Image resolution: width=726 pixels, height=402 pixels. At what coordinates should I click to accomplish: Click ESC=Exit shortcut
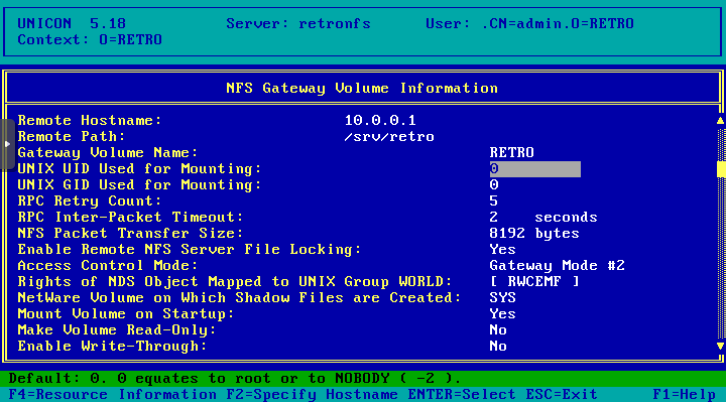(x=561, y=395)
